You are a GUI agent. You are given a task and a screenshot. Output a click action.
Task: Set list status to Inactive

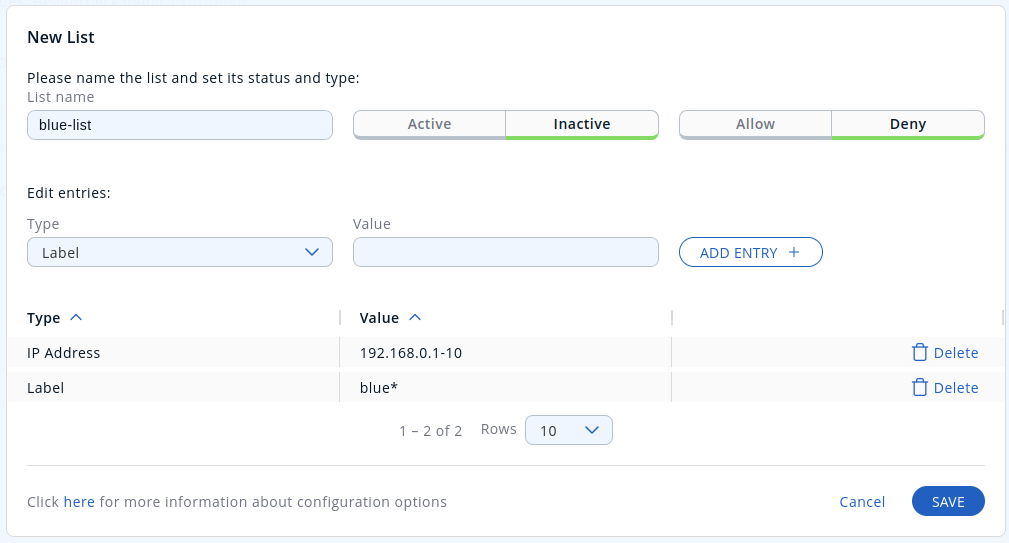click(581, 124)
